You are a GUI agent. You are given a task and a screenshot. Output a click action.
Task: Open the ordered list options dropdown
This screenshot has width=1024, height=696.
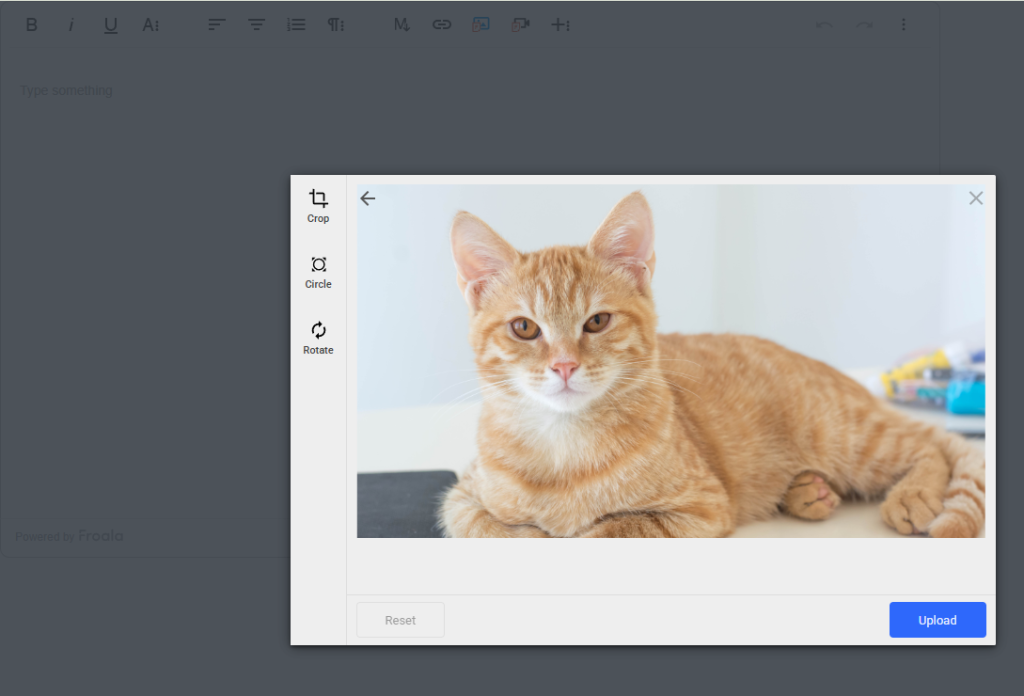pos(295,24)
